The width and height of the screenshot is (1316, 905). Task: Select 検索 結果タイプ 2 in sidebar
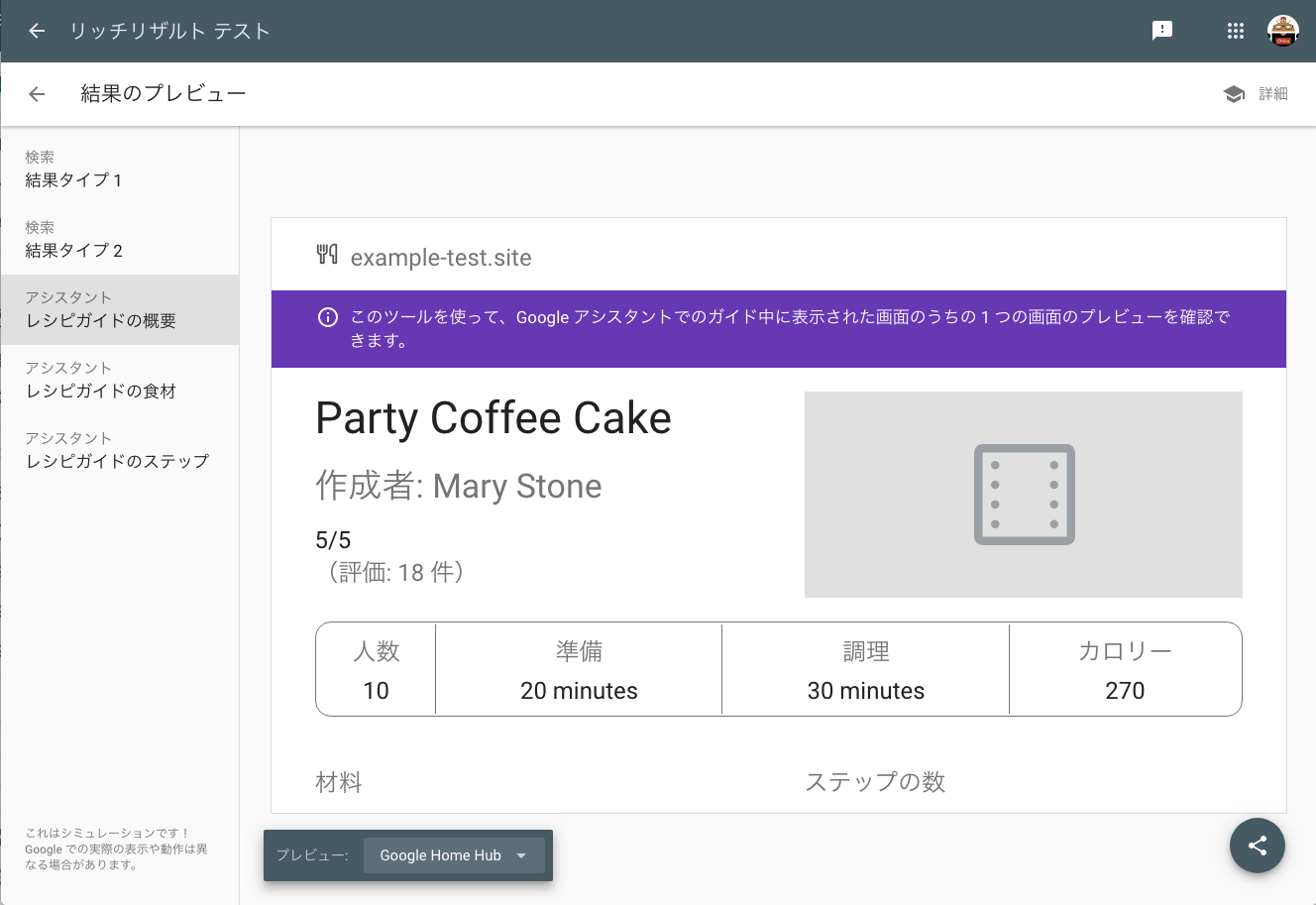tap(119, 240)
